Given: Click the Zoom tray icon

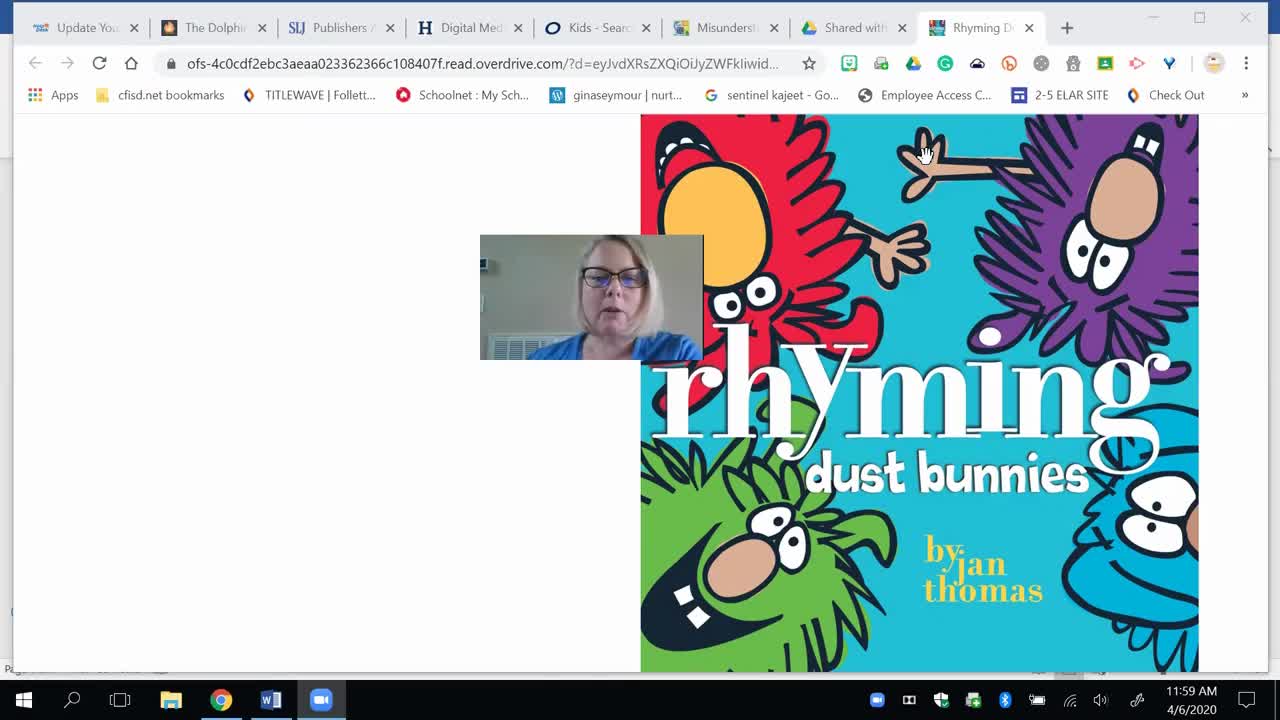Looking at the screenshot, I should (877, 700).
